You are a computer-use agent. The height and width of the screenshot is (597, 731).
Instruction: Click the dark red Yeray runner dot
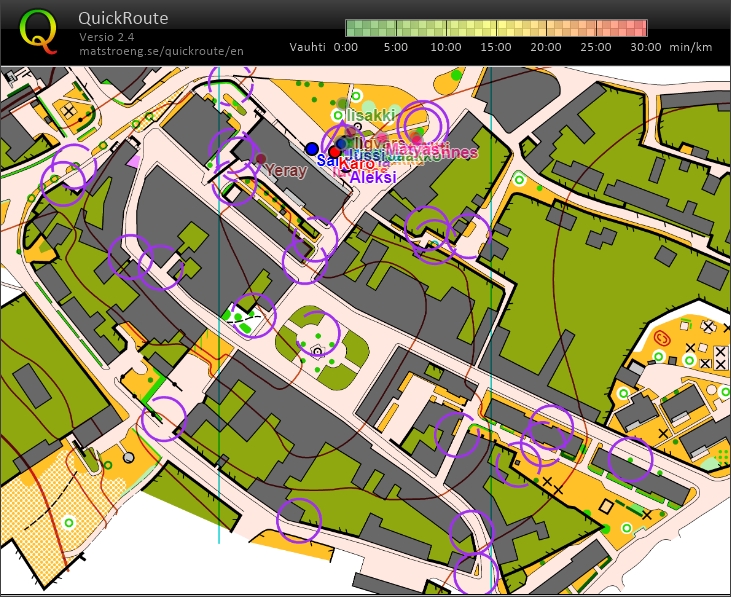click(x=261, y=159)
